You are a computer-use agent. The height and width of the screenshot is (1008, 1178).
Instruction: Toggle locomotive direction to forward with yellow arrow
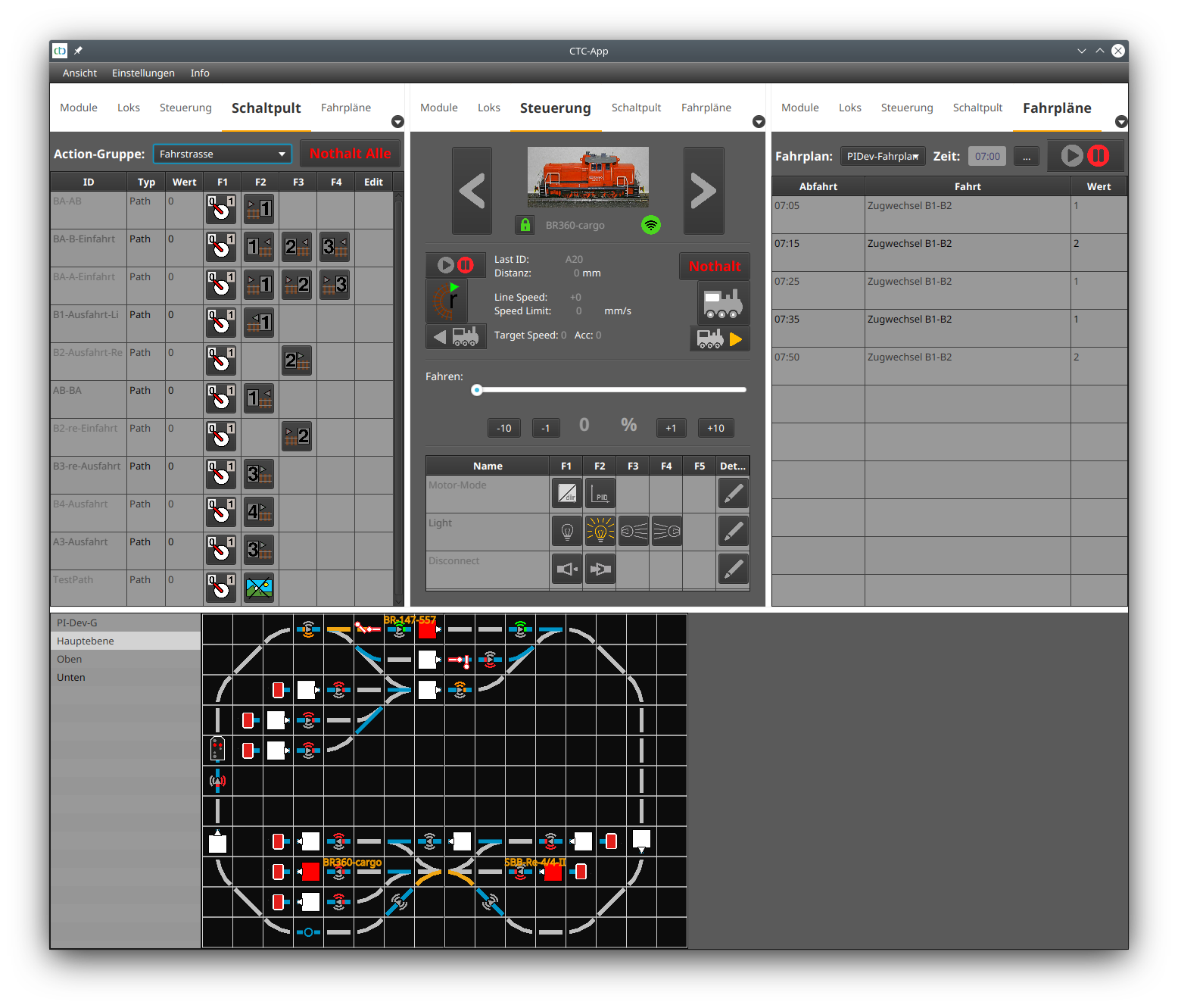tap(720, 339)
